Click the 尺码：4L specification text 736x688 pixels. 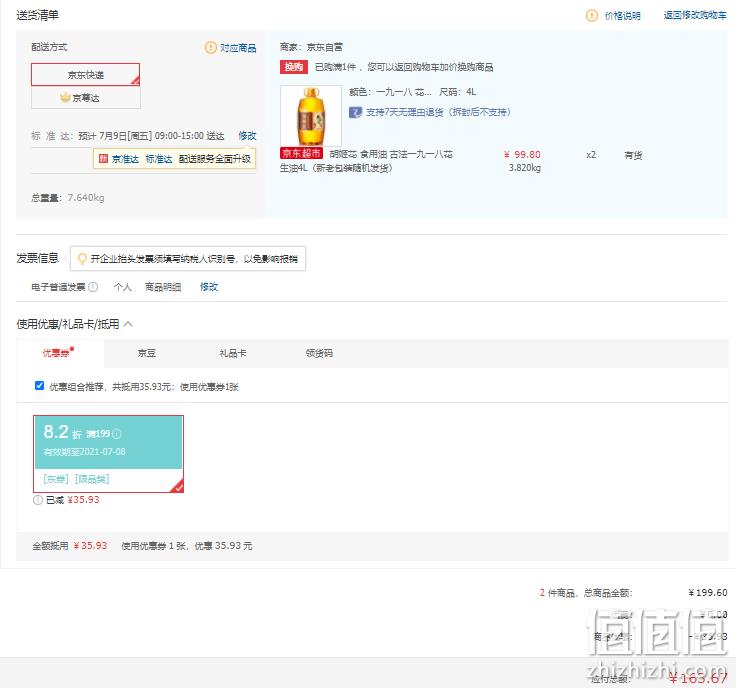point(457,92)
